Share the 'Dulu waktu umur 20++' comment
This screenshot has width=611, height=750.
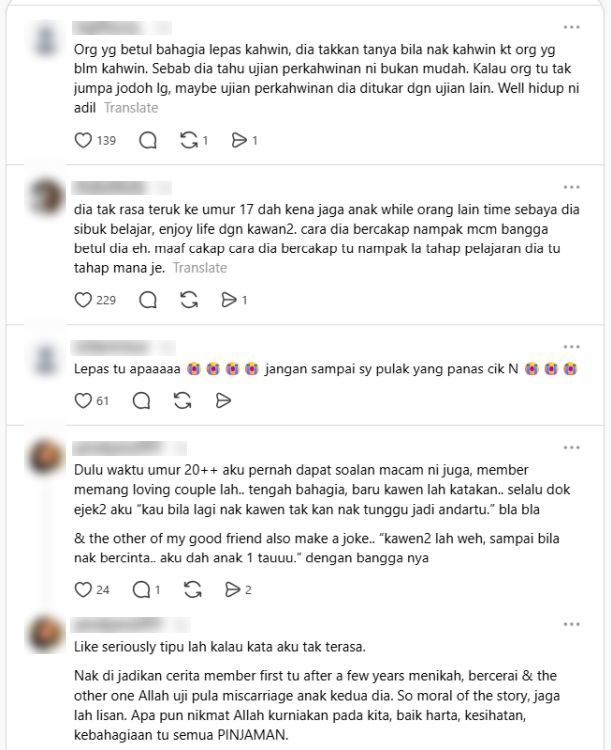pos(233,590)
